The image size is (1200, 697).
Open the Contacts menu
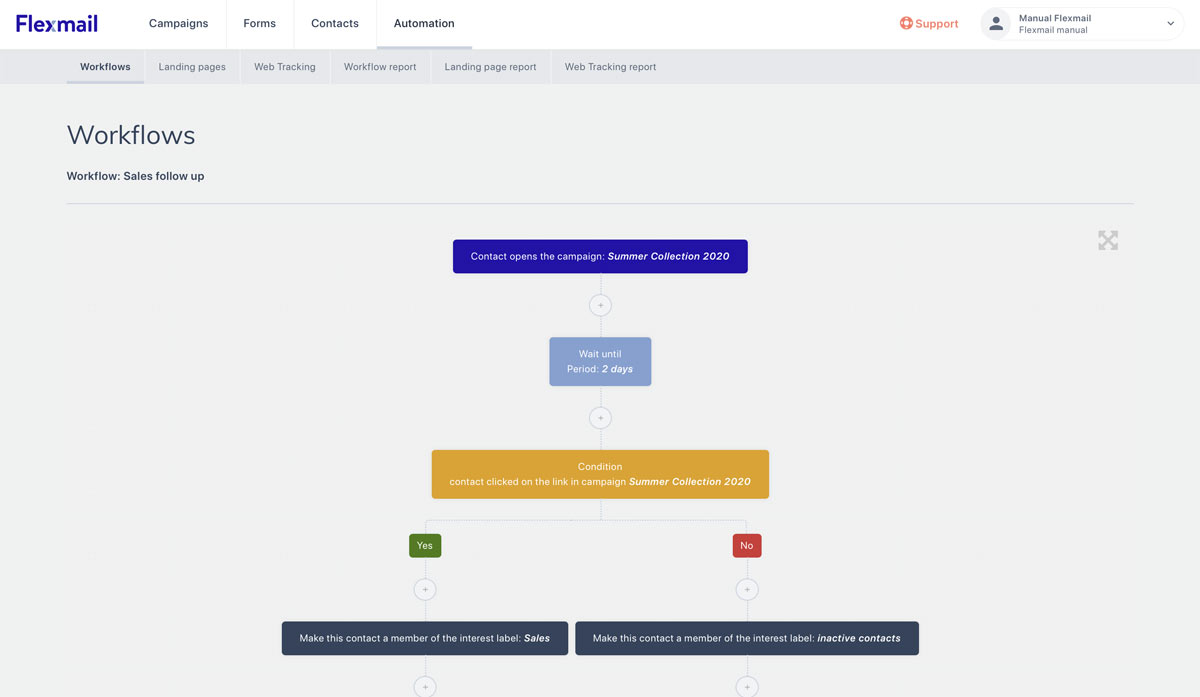click(334, 24)
